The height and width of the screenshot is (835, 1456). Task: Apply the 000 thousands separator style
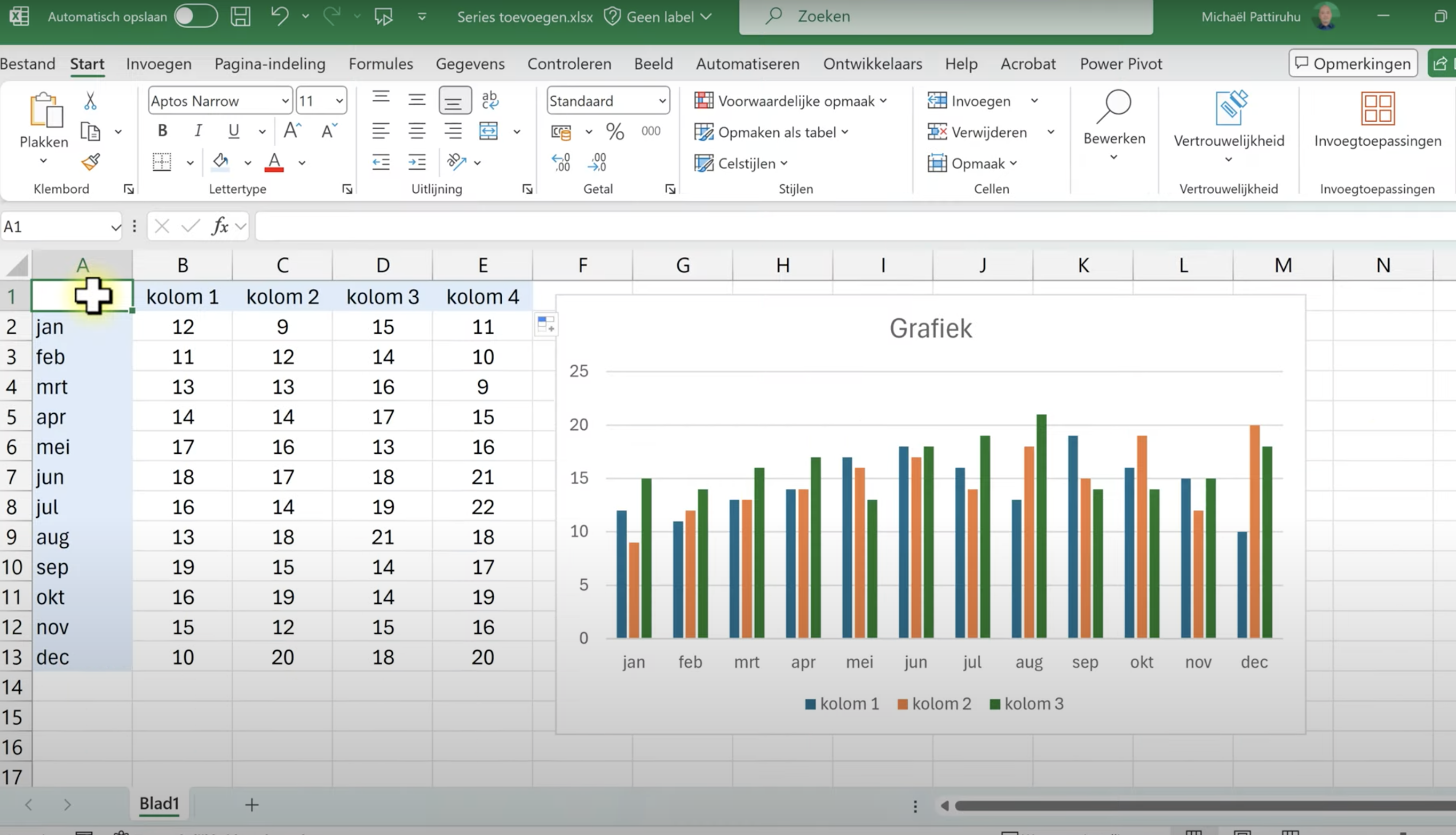coord(651,131)
